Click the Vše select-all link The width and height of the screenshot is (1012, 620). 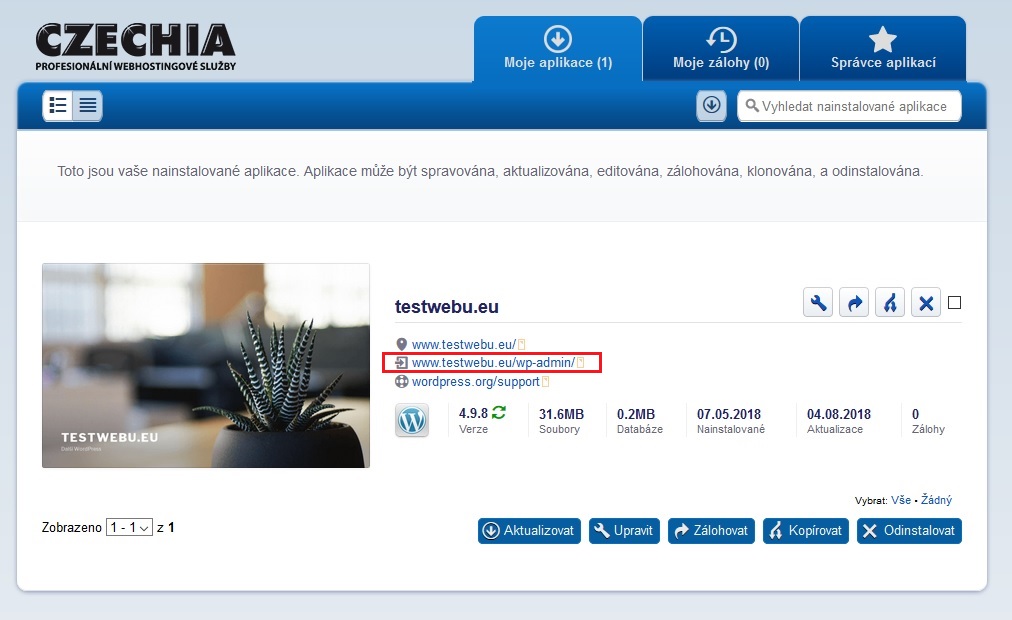(x=901, y=500)
